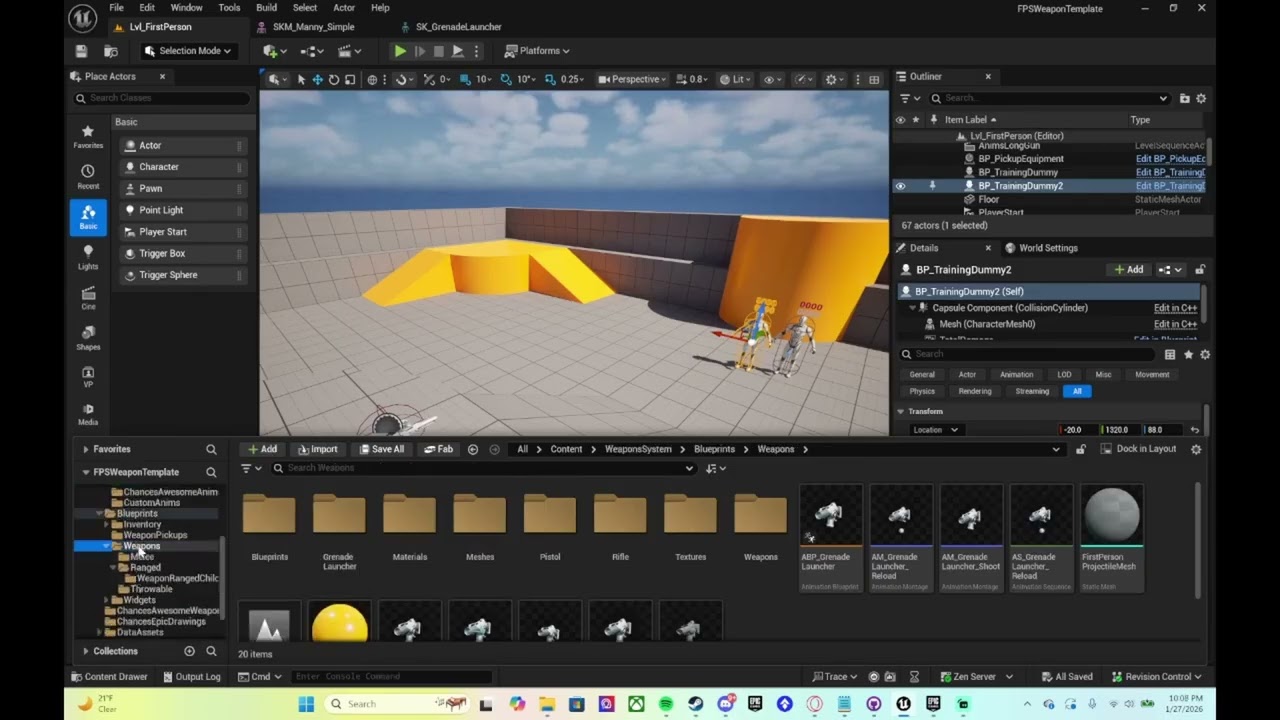
Task: Open the cinematics clapperboard menu
Action: click(349, 51)
